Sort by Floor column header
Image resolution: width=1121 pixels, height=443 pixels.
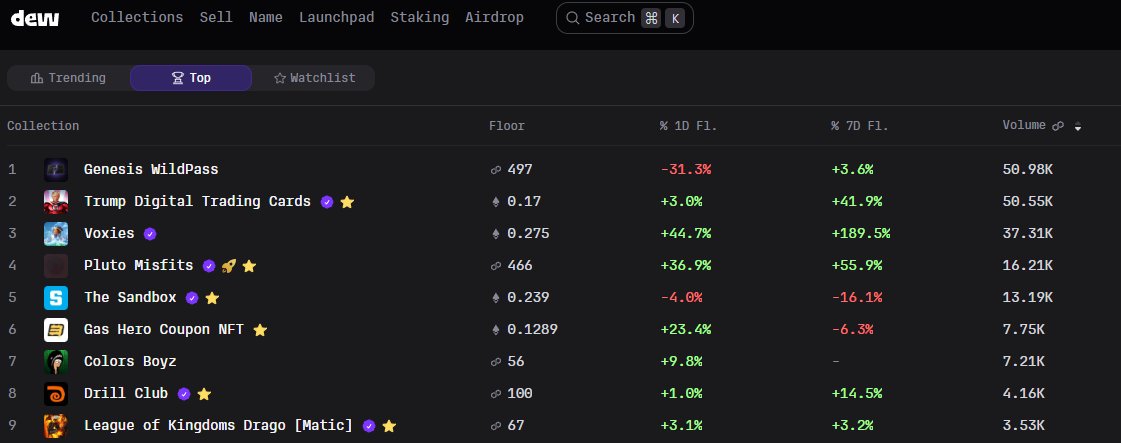pyautogui.click(x=507, y=126)
